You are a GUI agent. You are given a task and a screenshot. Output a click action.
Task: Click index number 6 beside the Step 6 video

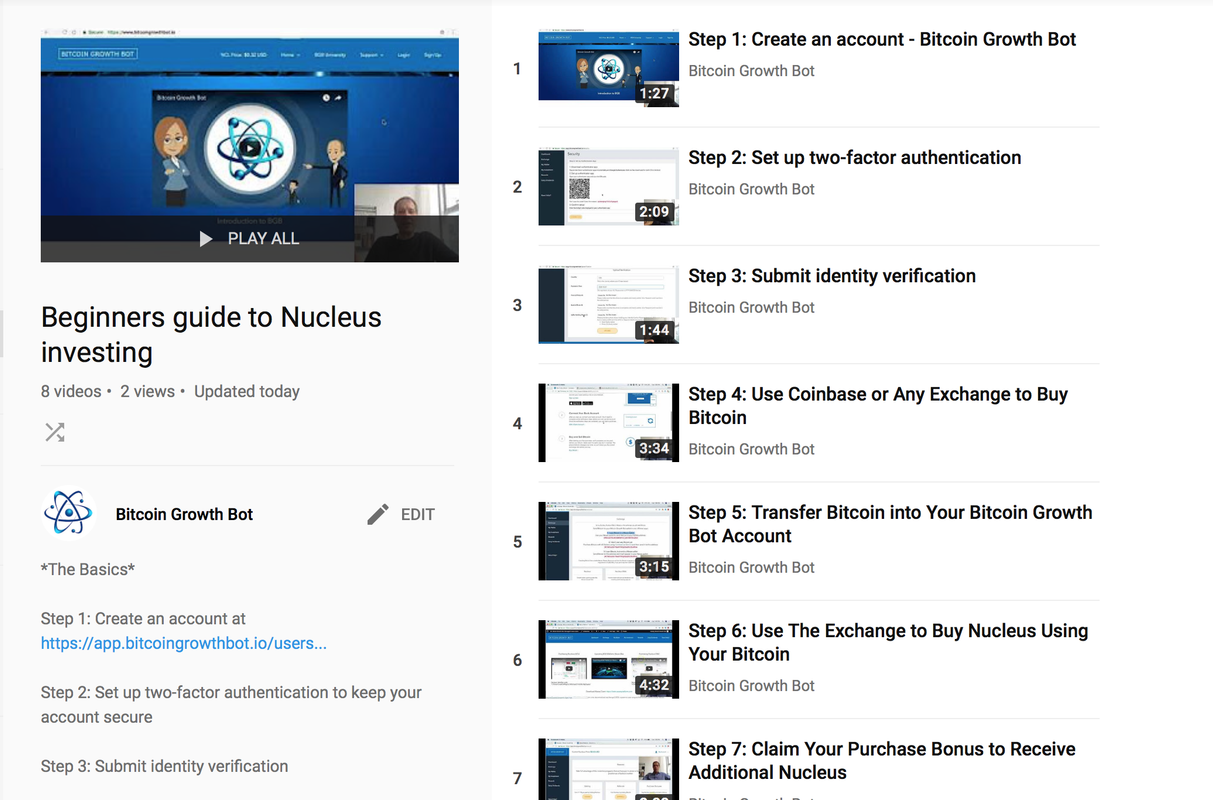pos(517,660)
